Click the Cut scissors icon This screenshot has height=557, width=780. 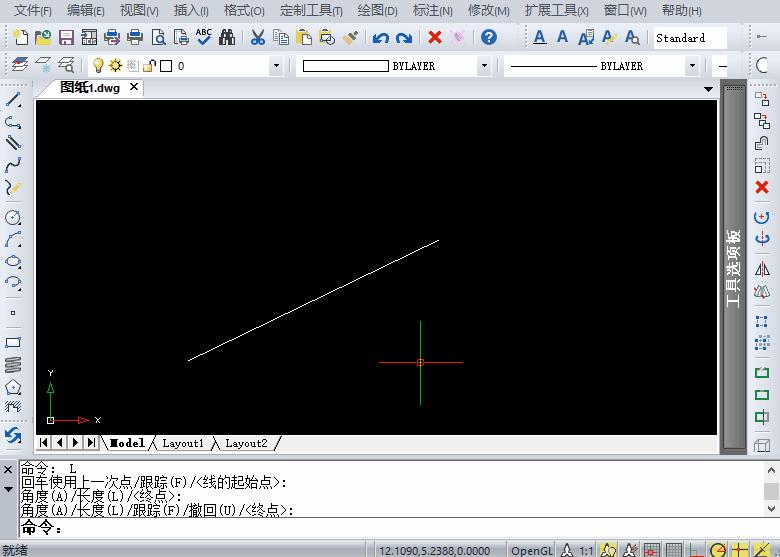click(257, 38)
